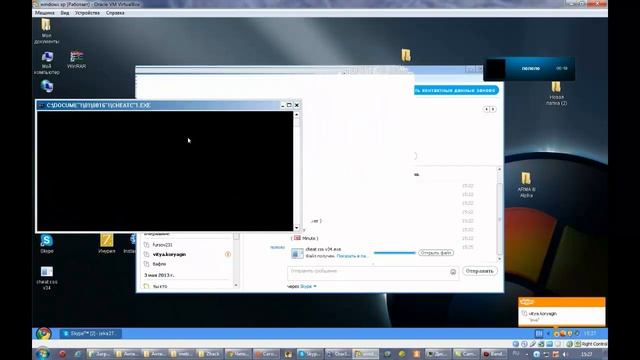The image size is (640, 360).
Task: Select the yellow Z desktop icon
Action: [107, 243]
